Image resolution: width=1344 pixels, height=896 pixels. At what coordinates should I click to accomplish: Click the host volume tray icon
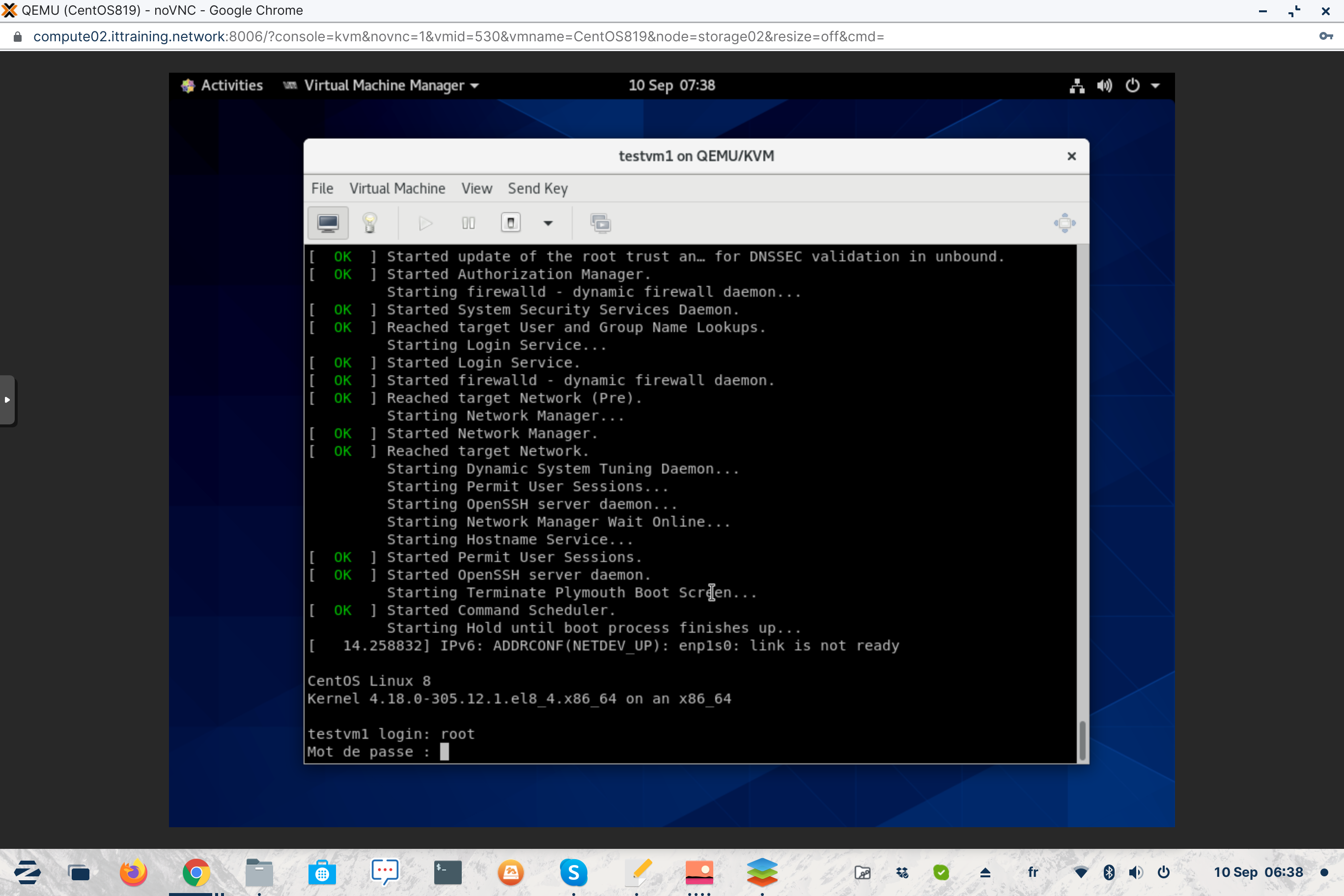[1136, 872]
